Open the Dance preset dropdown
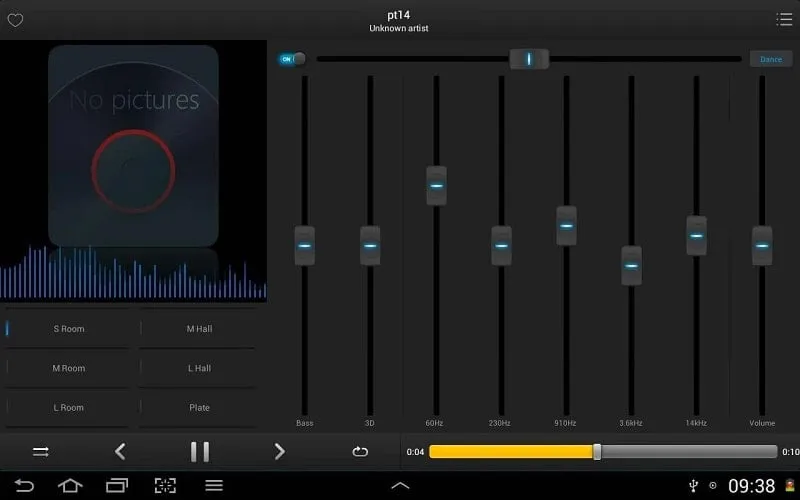Viewport: 800px width, 500px height. pos(770,59)
